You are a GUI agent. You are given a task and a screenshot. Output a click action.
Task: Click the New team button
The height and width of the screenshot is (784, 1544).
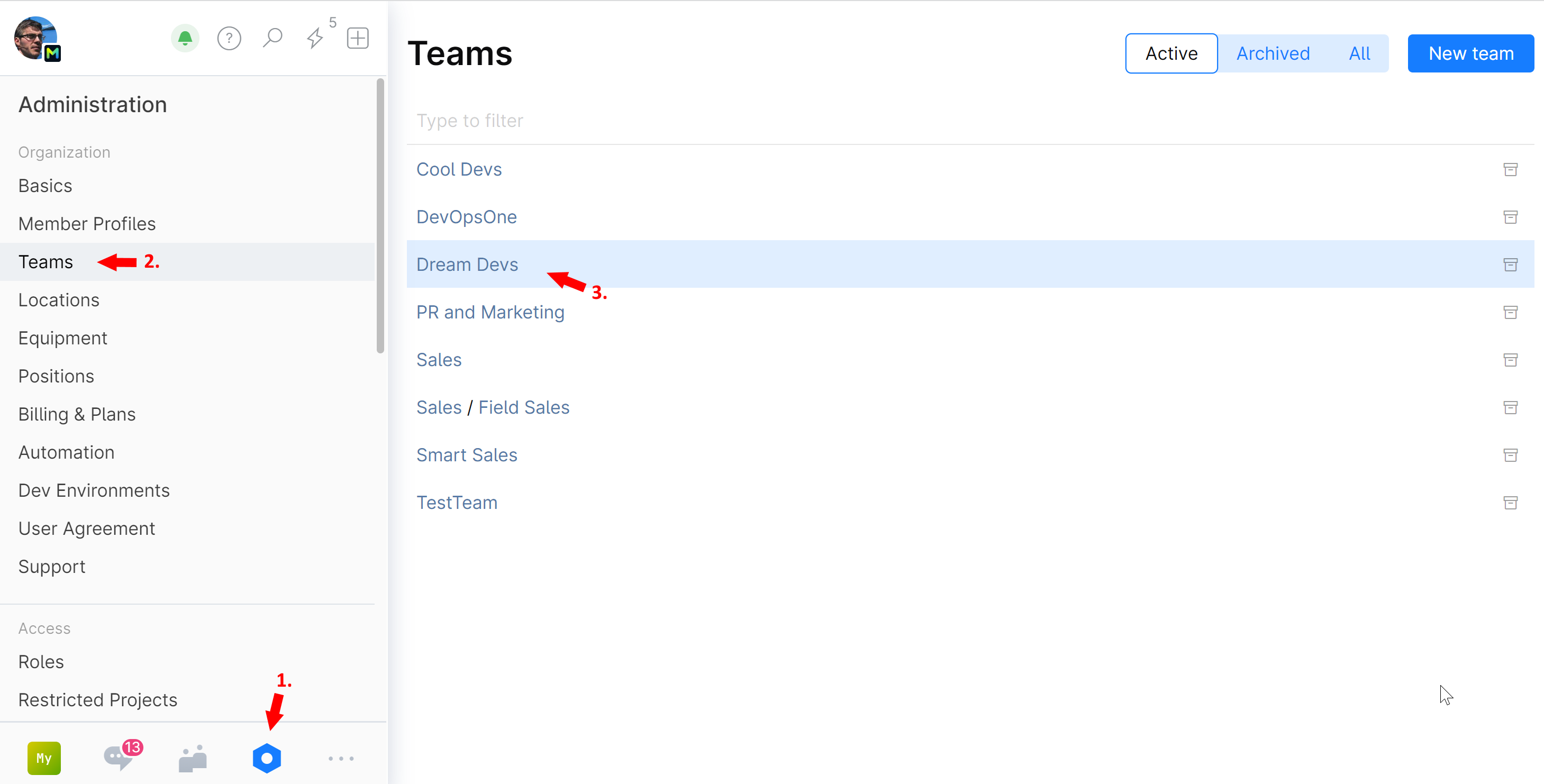tap(1470, 53)
